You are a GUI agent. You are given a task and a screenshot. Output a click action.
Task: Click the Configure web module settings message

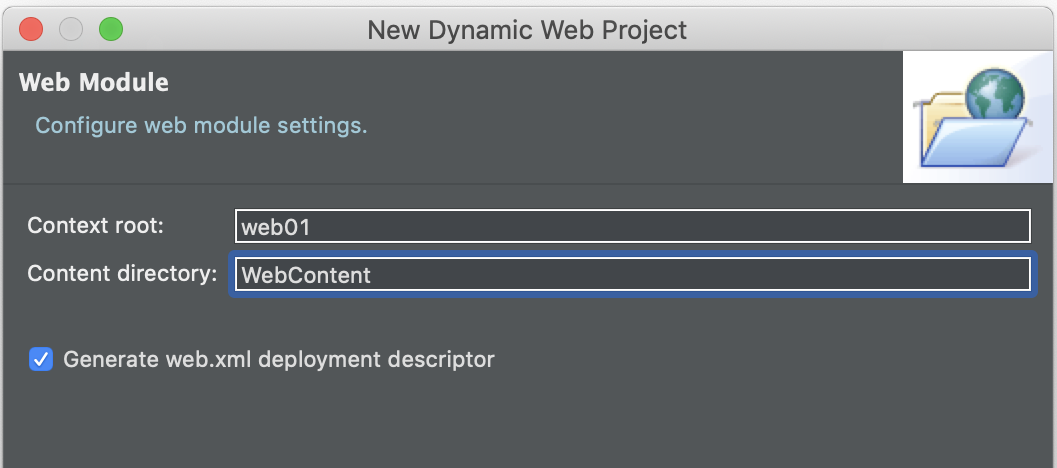point(201,125)
